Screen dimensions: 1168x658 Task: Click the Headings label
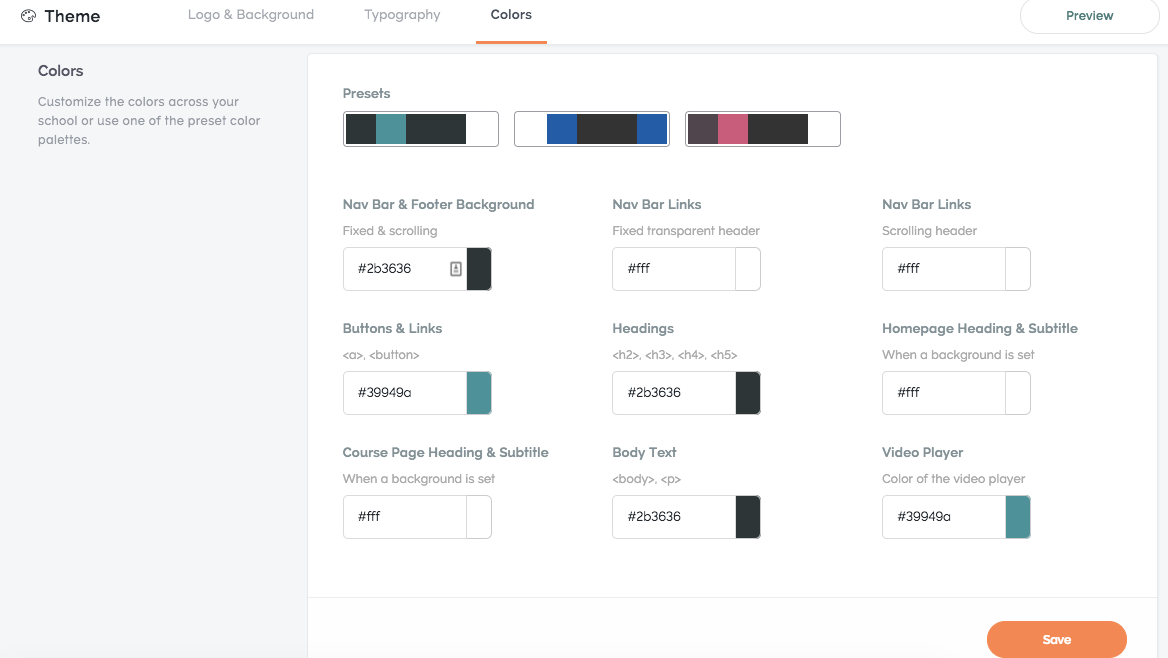[643, 329]
